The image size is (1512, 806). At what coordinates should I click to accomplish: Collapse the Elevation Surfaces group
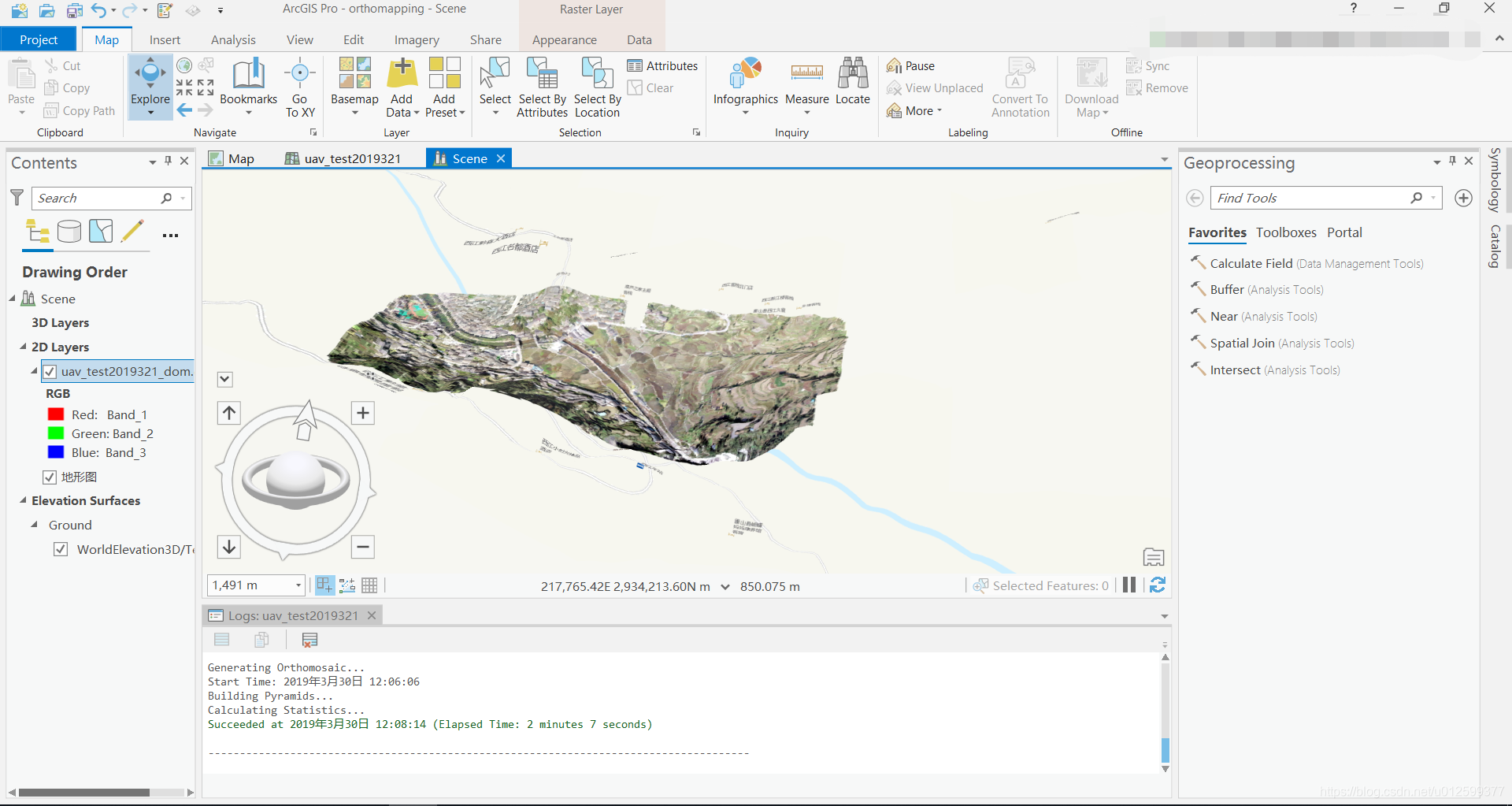click(23, 500)
